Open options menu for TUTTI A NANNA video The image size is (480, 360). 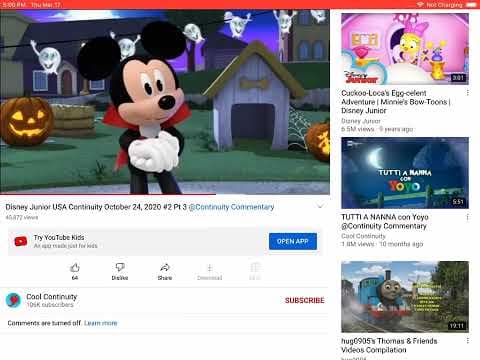coord(468,217)
